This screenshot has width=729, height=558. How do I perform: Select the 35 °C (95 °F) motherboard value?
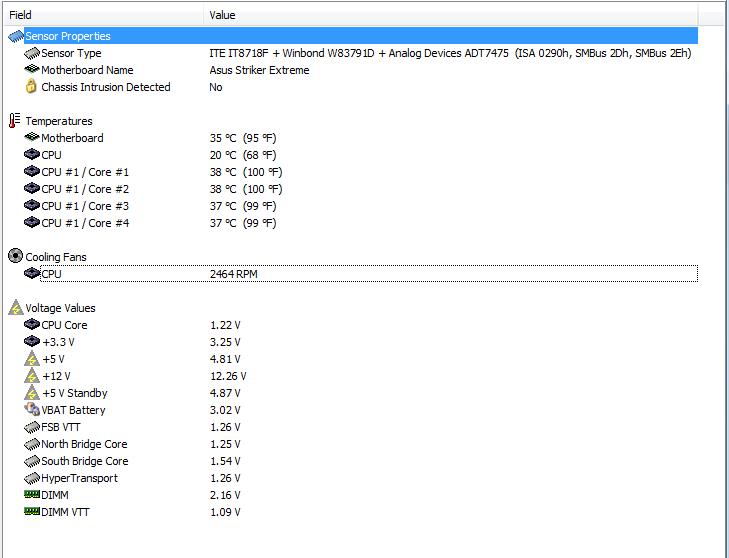click(x=243, y=138)
